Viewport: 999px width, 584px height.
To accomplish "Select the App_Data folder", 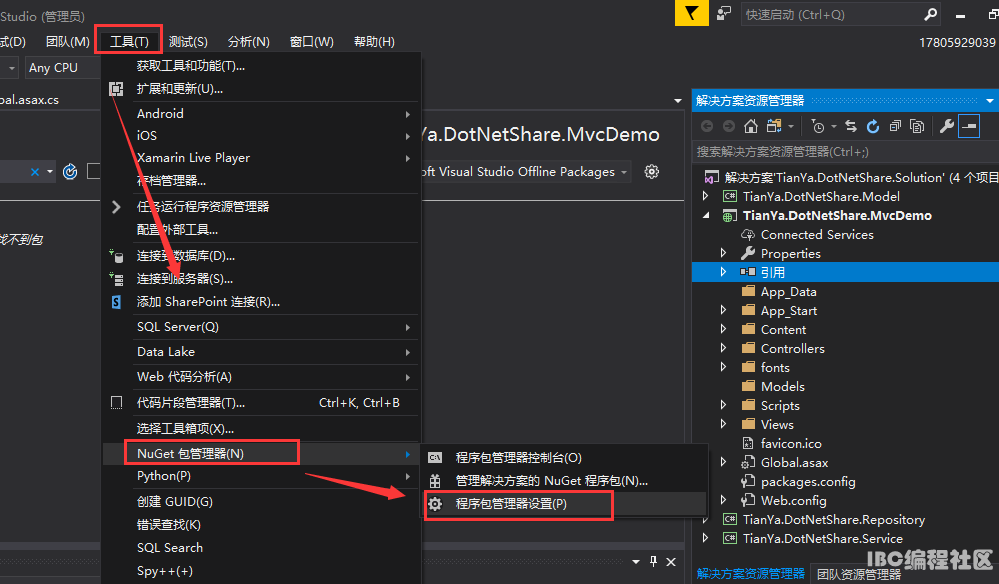I will [788, 292].
